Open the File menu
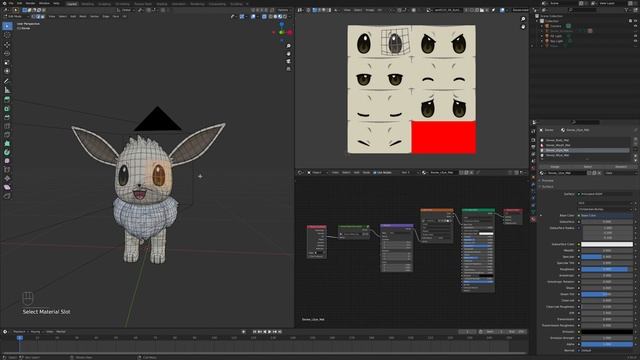 click(x=11, y=3)
